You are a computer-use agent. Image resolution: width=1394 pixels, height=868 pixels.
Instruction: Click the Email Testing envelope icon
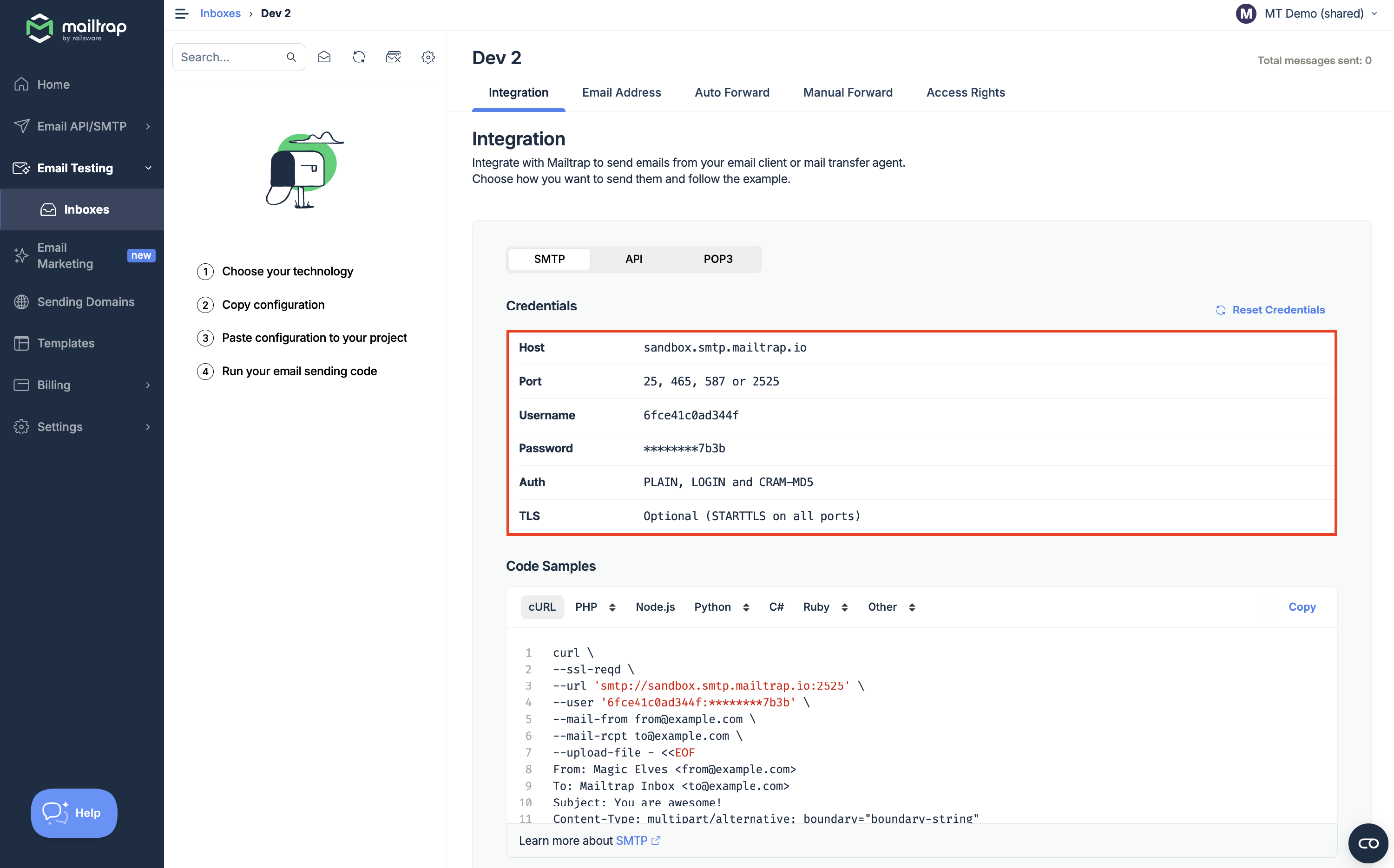(x=21, y=168)
